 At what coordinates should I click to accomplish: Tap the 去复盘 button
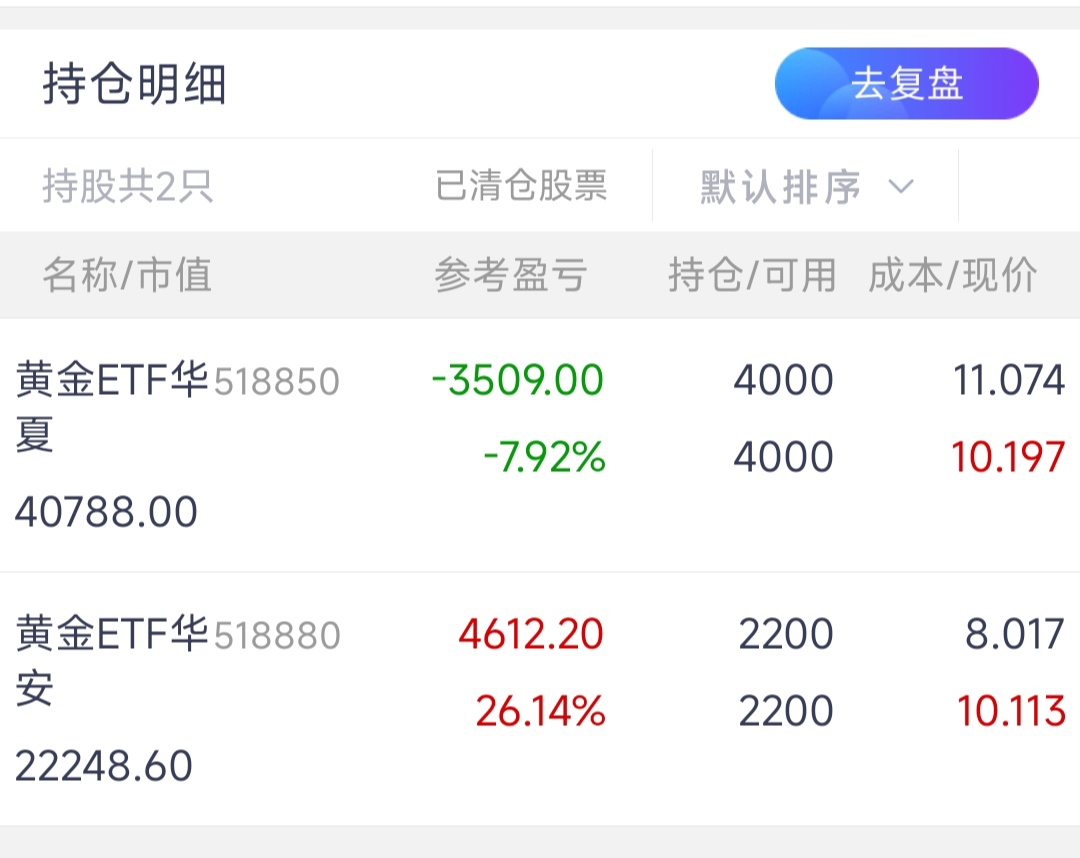pyautogui.click(x=906, y=84)
